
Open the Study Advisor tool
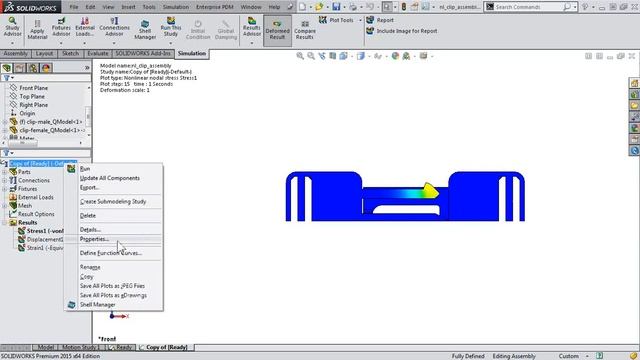pos(12,27)
